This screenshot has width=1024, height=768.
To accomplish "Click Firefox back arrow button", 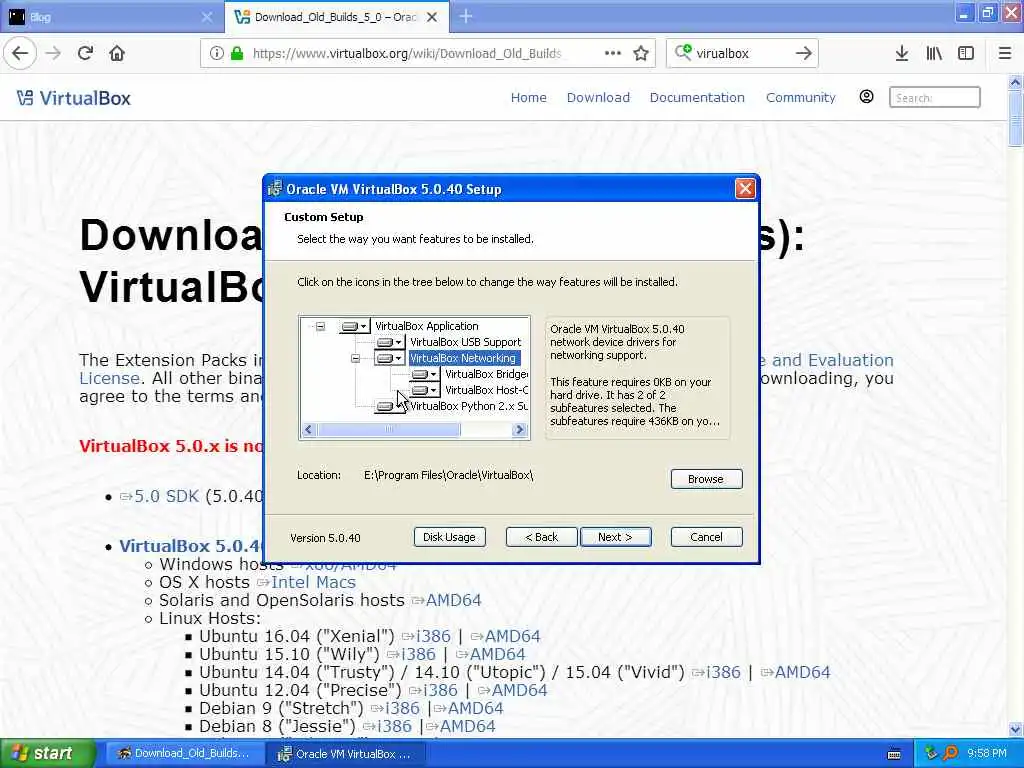I will coord(20,54).
